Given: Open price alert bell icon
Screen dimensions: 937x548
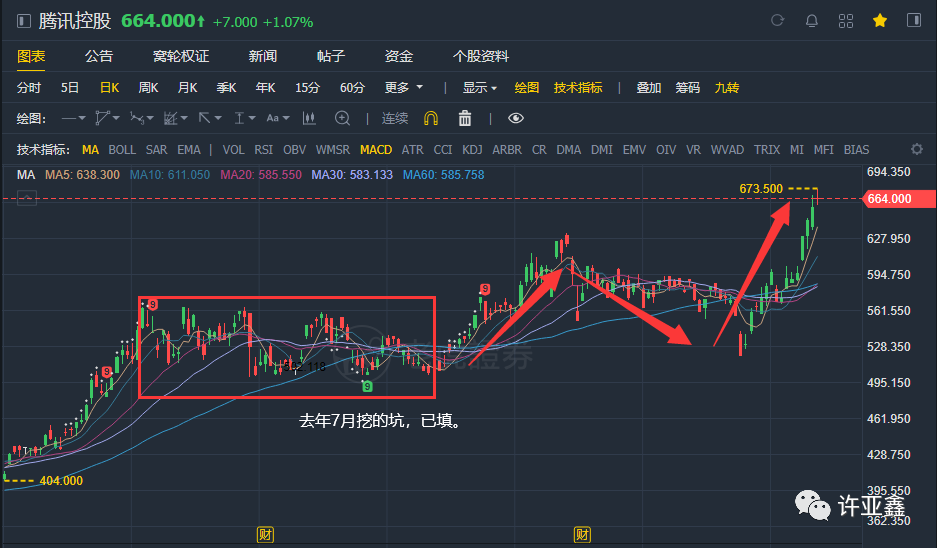Looking at the screenshot, I should tap(812, 21).
